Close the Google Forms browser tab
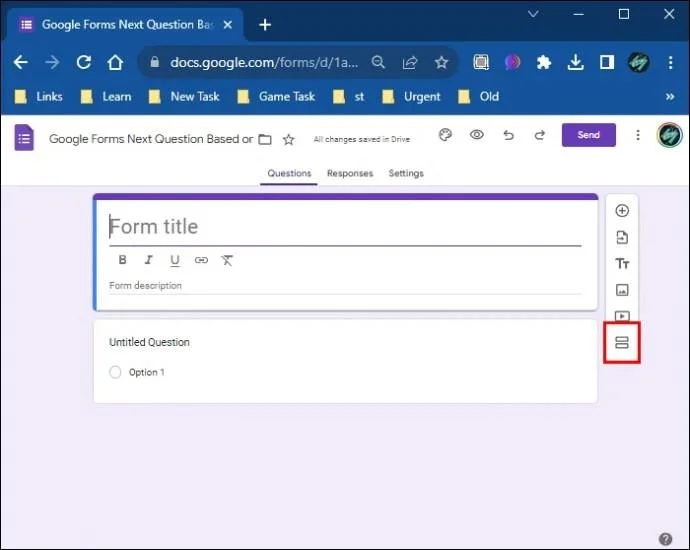The image size is (690, 550). pyautogui.click(x=228, y=25)
